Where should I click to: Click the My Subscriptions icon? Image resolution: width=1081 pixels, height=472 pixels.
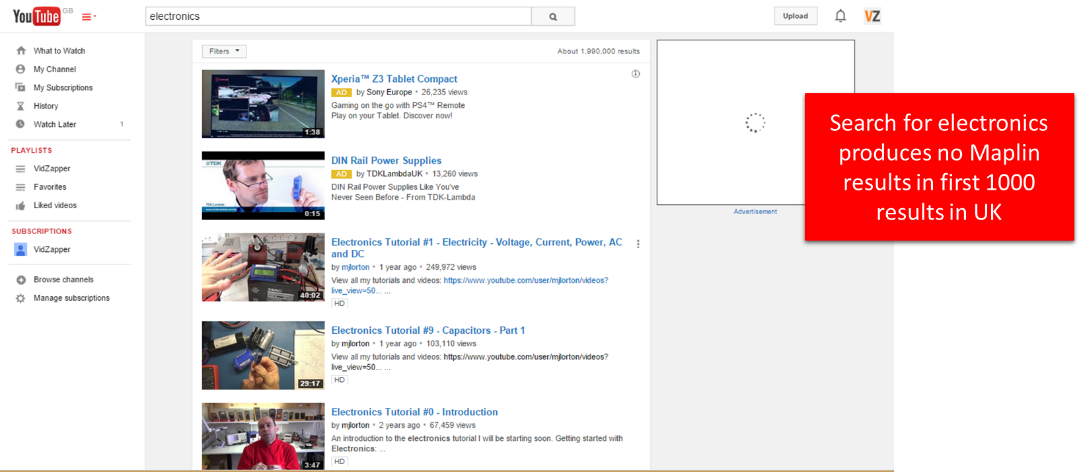pos(21,88)
